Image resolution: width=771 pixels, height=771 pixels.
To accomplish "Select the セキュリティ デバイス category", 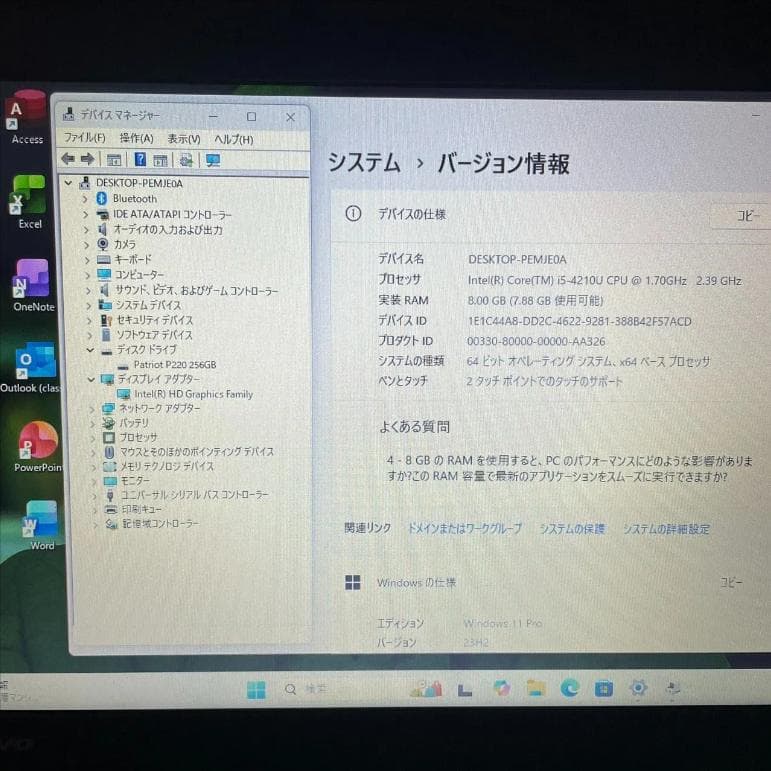I will [x=155, y=320].
